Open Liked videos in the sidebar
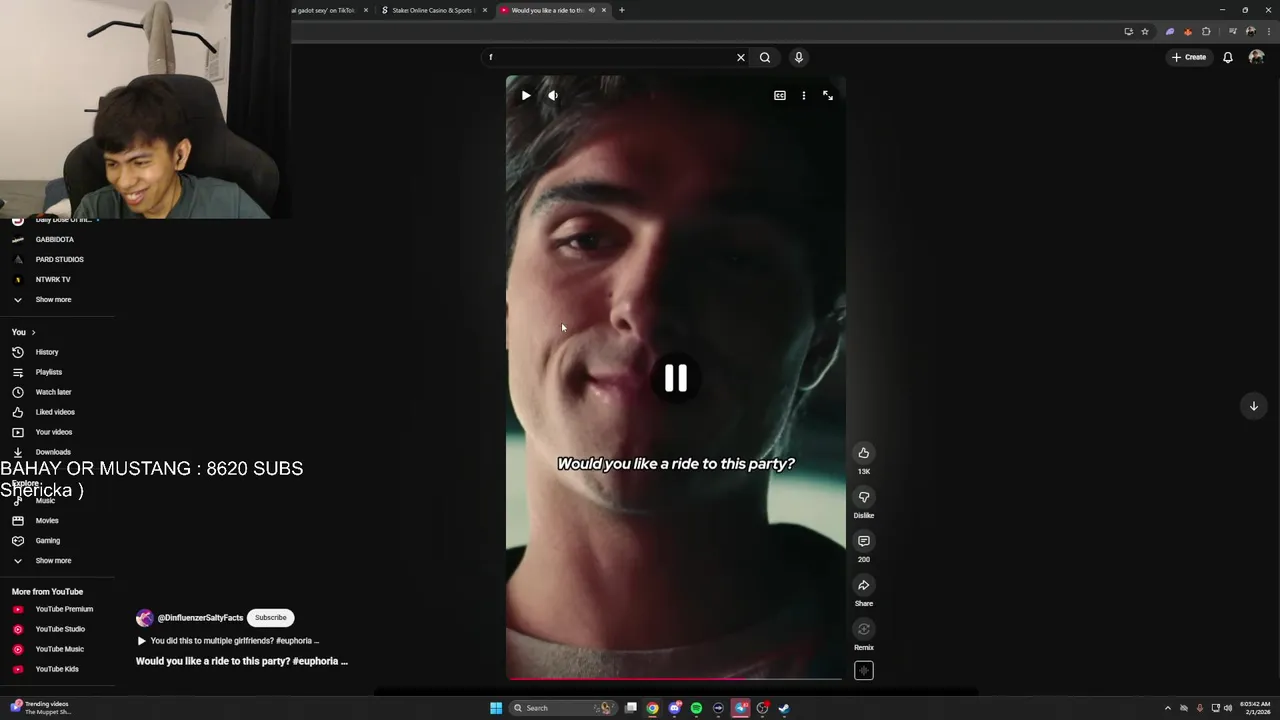 pyautogui.click(x=57, y=412)
